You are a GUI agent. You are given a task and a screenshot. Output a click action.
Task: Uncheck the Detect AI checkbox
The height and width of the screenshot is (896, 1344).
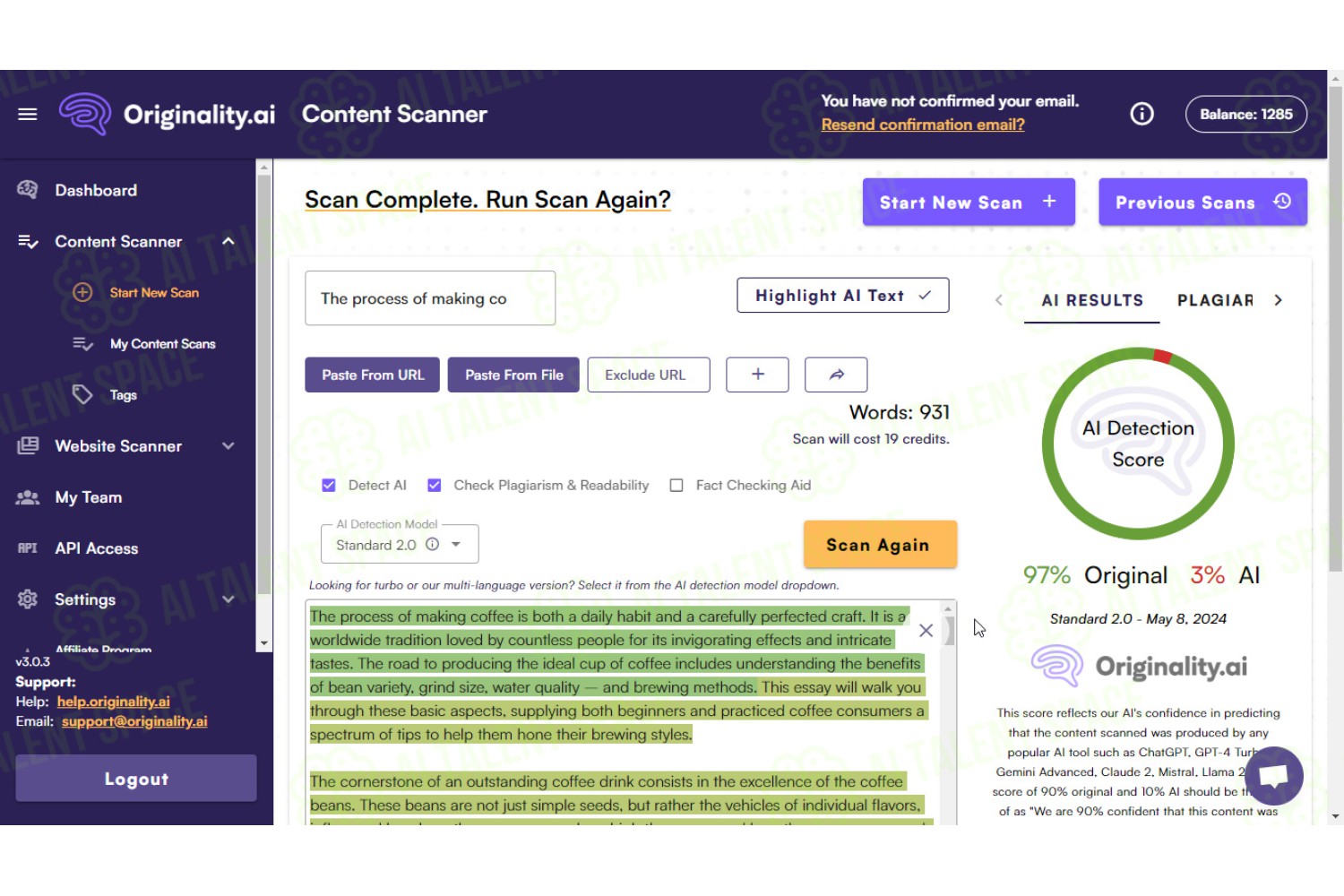pos(329,486)
